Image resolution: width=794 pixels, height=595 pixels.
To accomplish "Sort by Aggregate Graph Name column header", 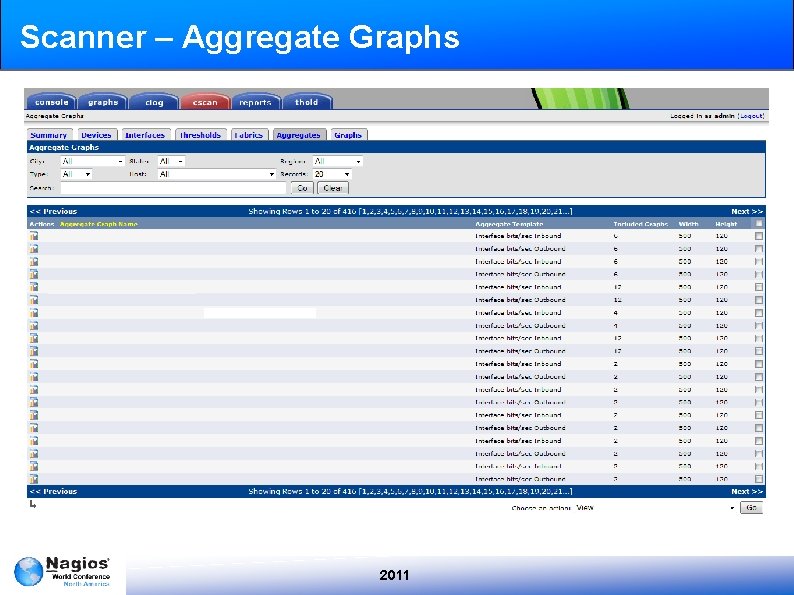I will 99,224.
